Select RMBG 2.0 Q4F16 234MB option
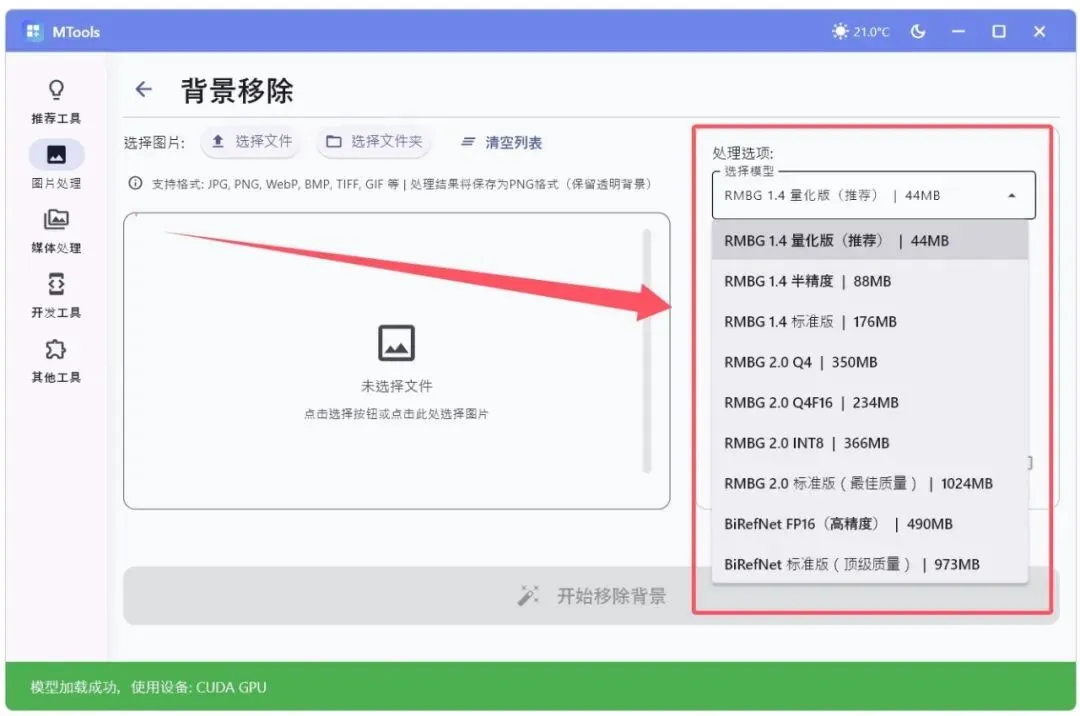This screenshot has height=716, width=1080. (x=870, y=403)
